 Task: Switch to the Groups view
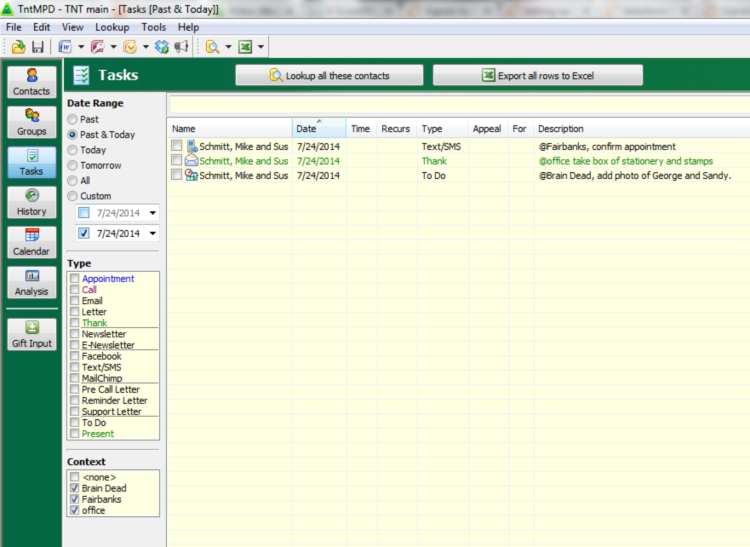click(32, 122)
